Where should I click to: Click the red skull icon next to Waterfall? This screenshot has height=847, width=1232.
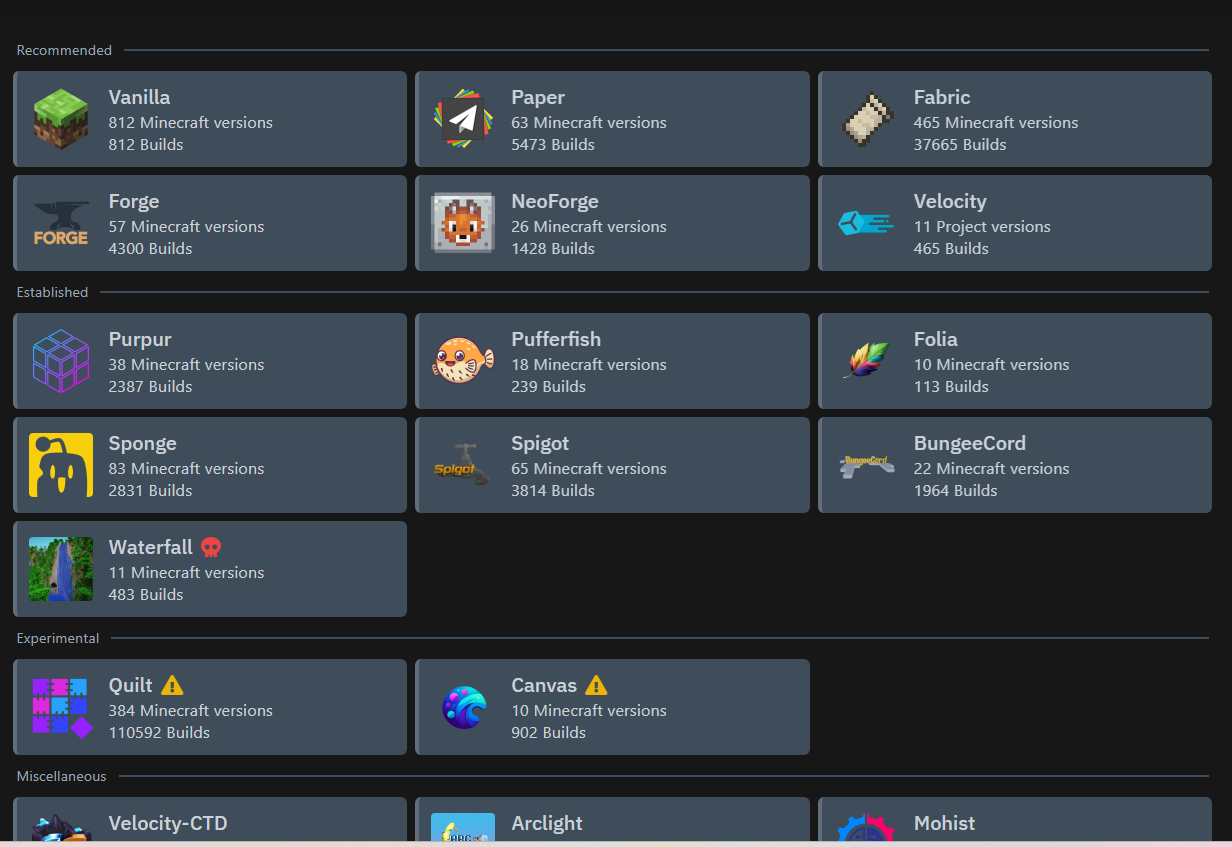tap(211, 547)
